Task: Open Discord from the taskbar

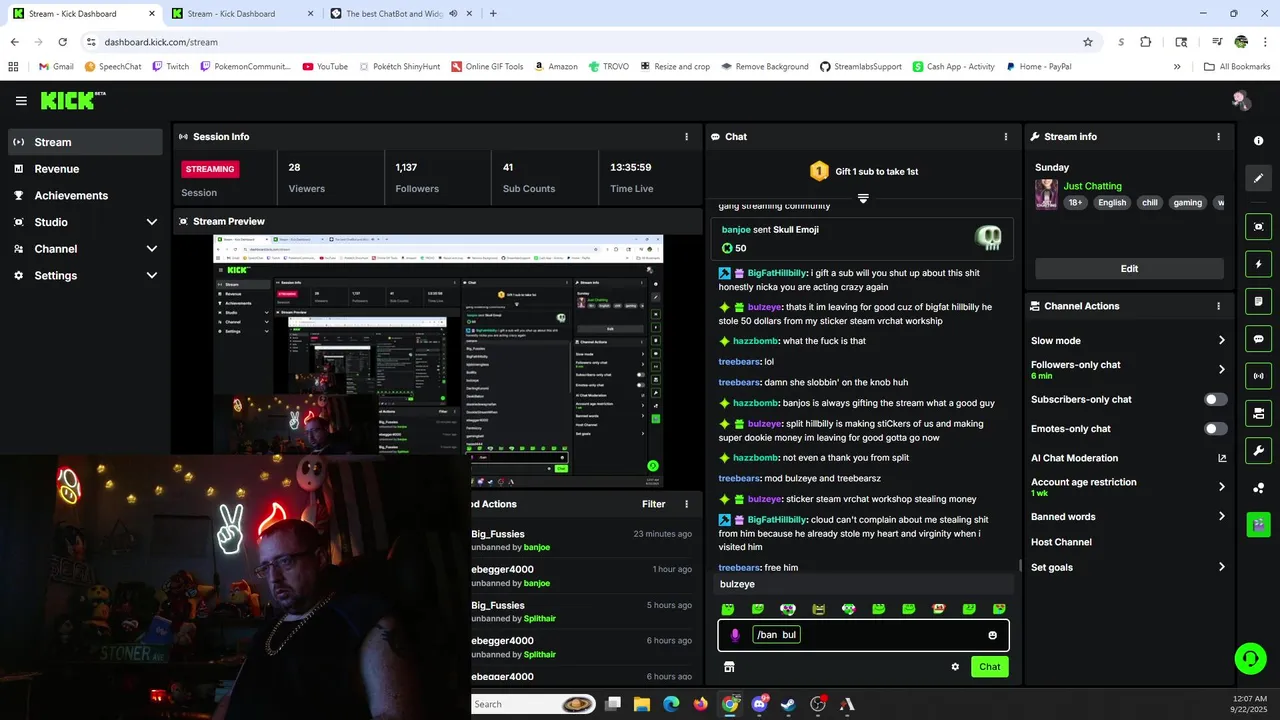Action: click(759, 704)
